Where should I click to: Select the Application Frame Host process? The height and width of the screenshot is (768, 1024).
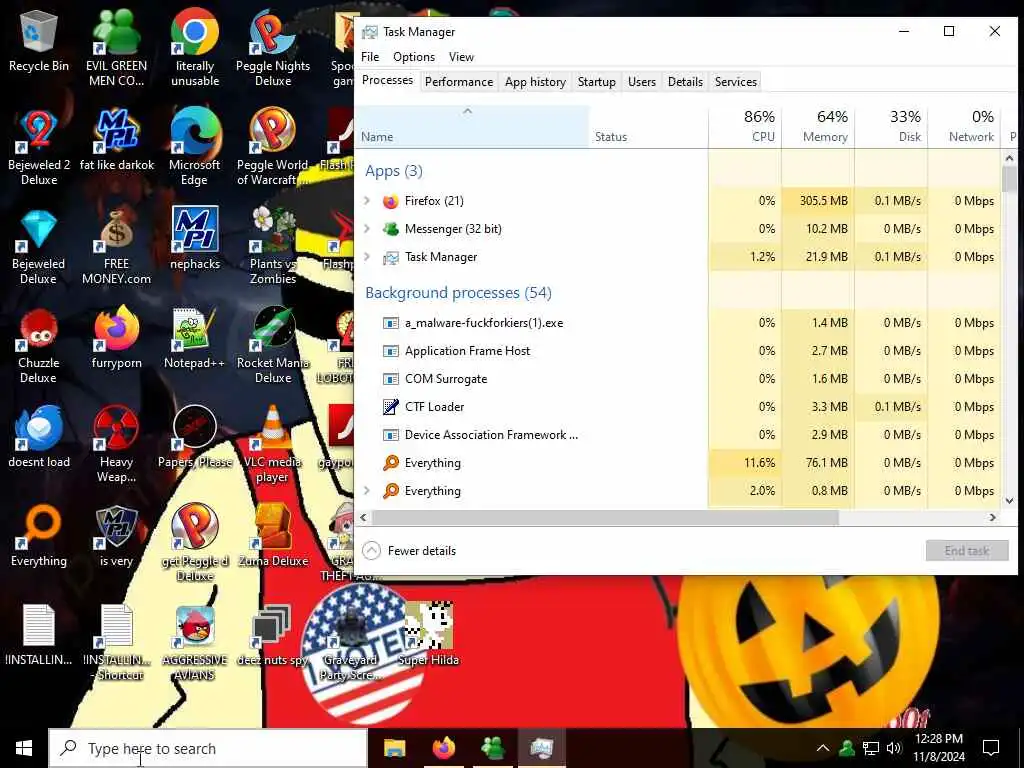click(x=677, y=351)
